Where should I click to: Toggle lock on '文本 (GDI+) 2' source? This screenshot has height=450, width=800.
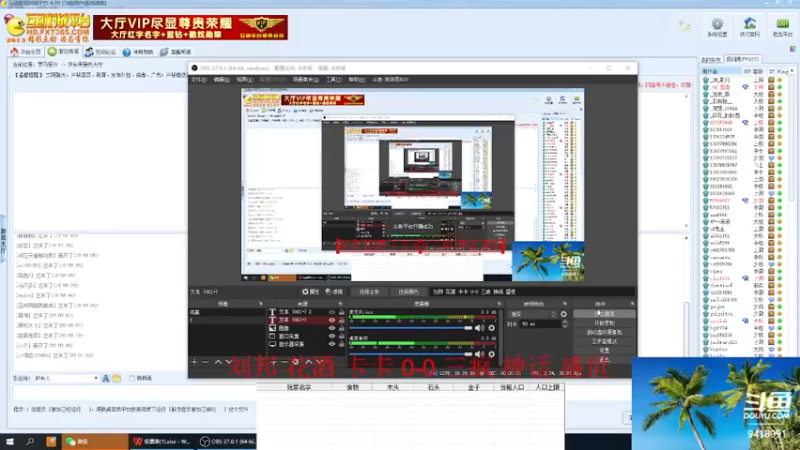[341, 312]
